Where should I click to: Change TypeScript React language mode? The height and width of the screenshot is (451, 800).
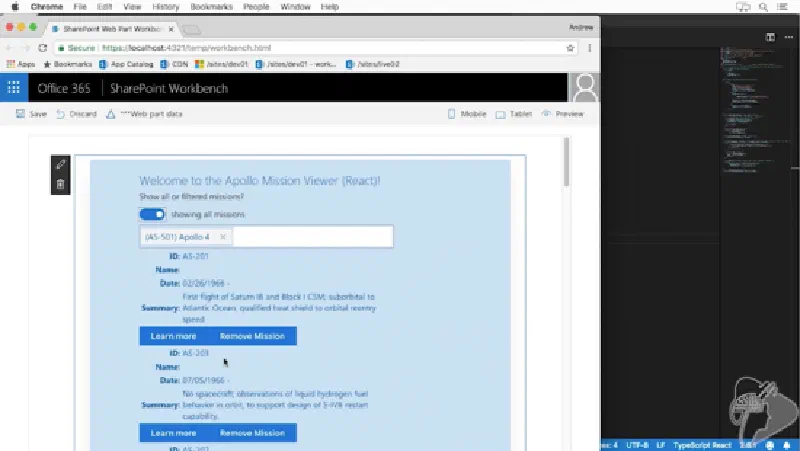click(x=703, y=445)
